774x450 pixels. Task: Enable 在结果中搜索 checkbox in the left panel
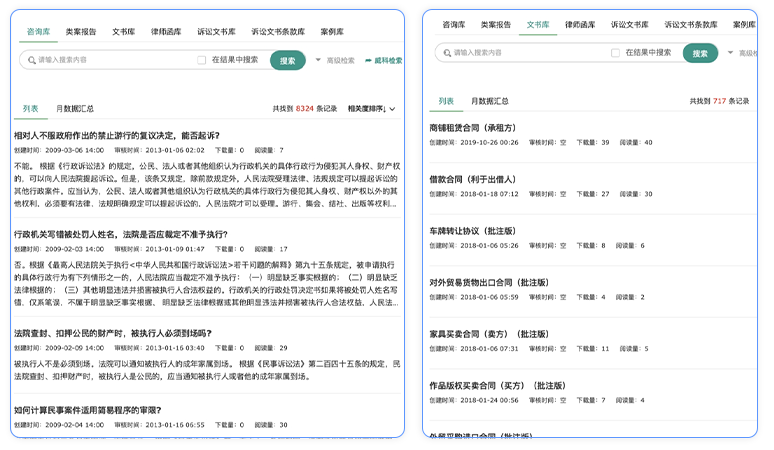click(202, 60)
